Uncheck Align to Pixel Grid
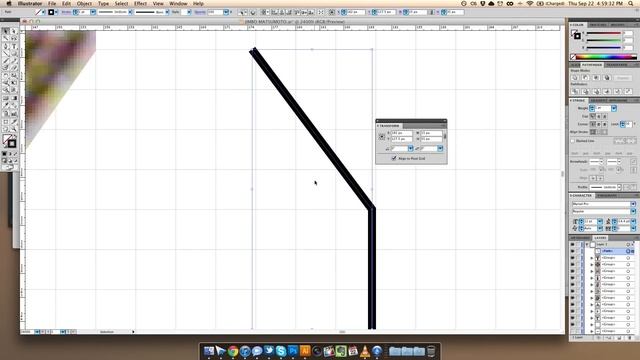640x360 pixels. point(394,158)
